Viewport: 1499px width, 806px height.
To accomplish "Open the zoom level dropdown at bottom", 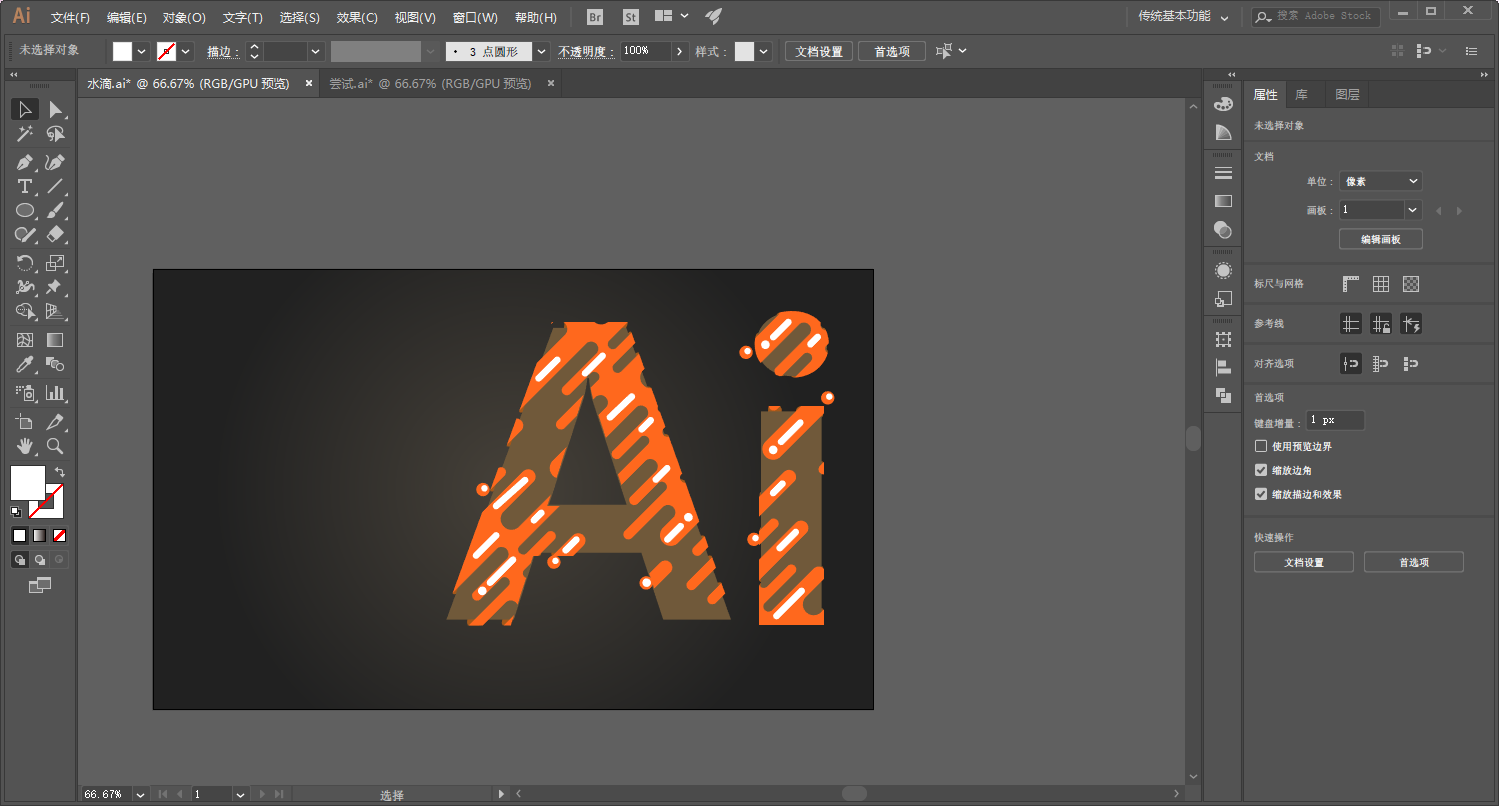I will coord(140,794).
